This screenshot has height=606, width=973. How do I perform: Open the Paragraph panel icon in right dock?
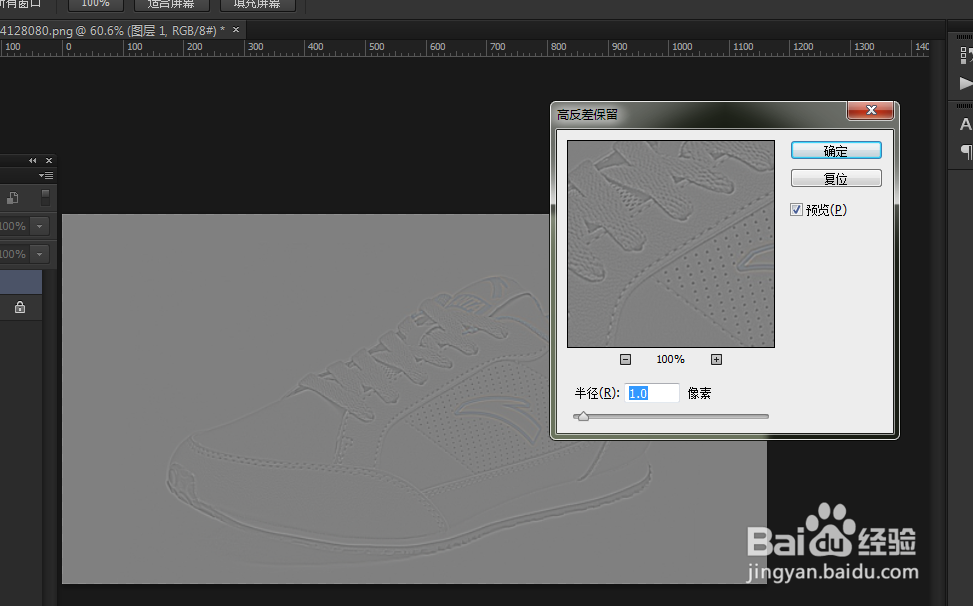tap(966, 151)
